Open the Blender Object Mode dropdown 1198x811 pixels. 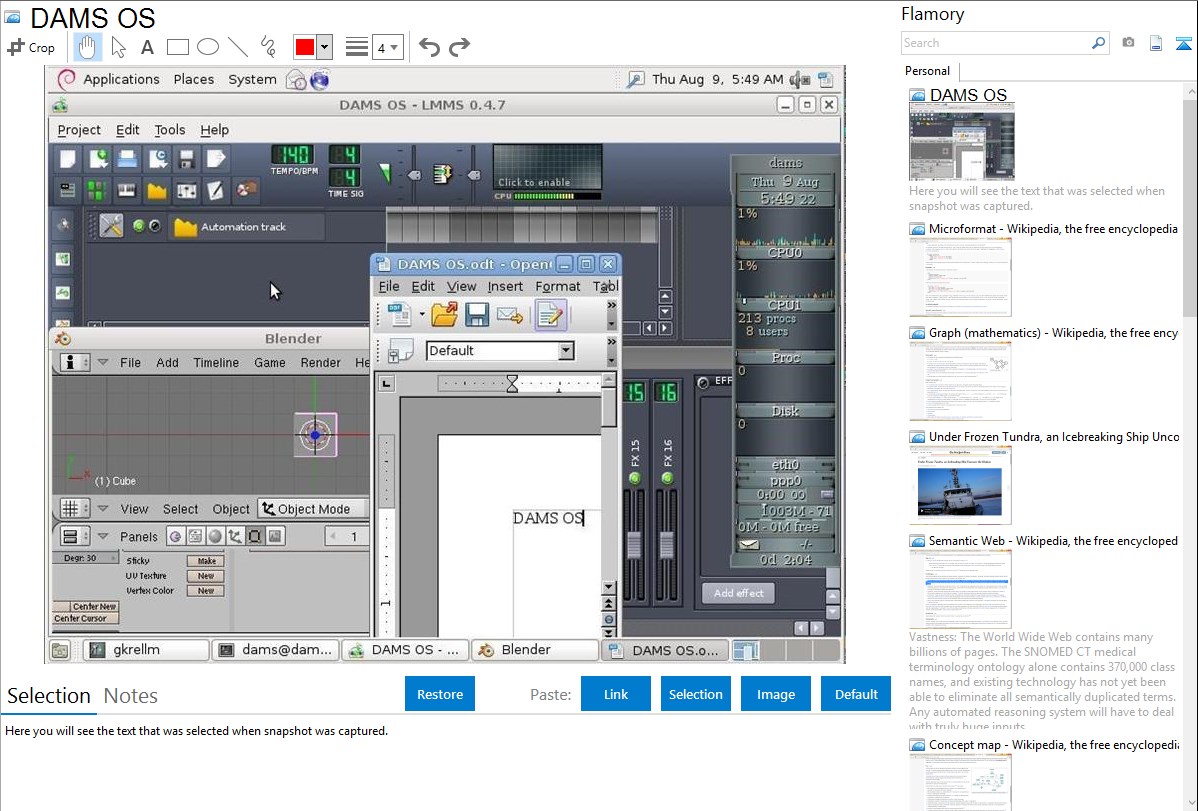[x=312, y=509]
